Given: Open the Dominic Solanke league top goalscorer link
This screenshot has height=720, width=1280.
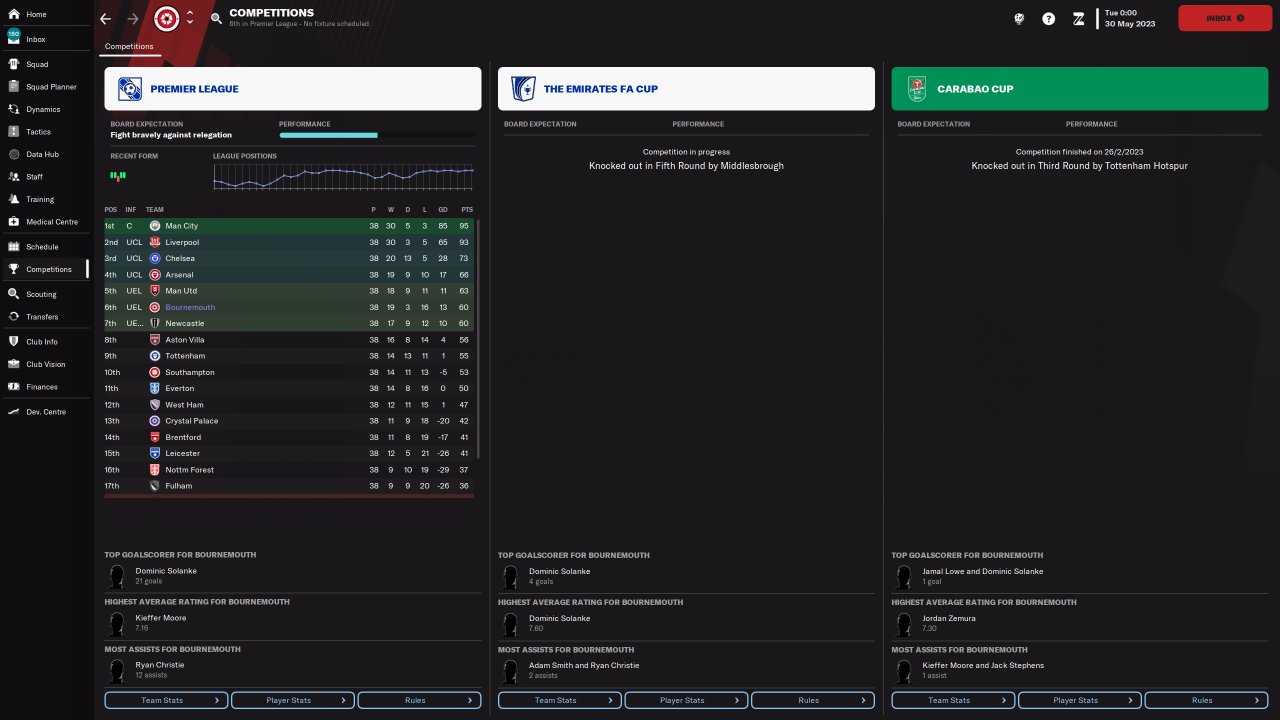Looking at the screenshot, I should point(166,571).
